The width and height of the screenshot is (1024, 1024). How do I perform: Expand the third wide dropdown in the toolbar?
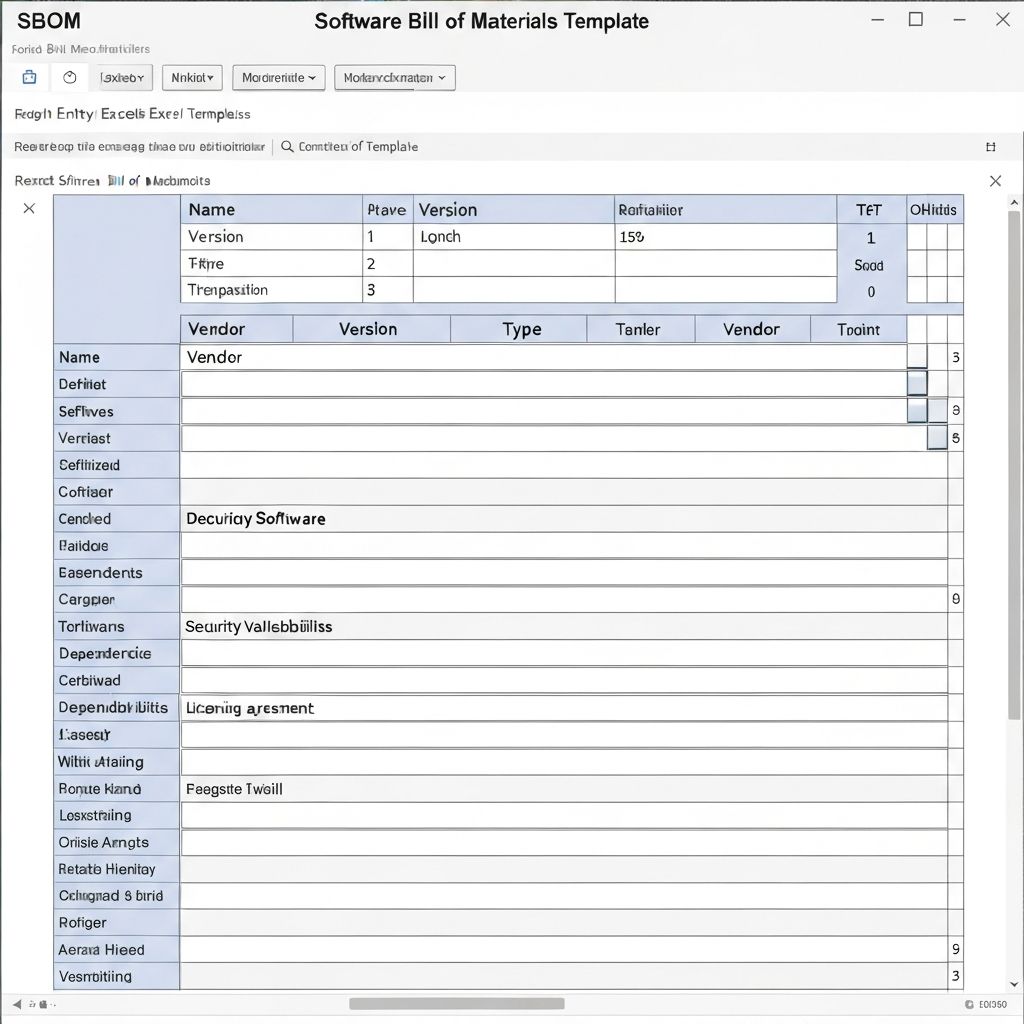tap(278, 77)
